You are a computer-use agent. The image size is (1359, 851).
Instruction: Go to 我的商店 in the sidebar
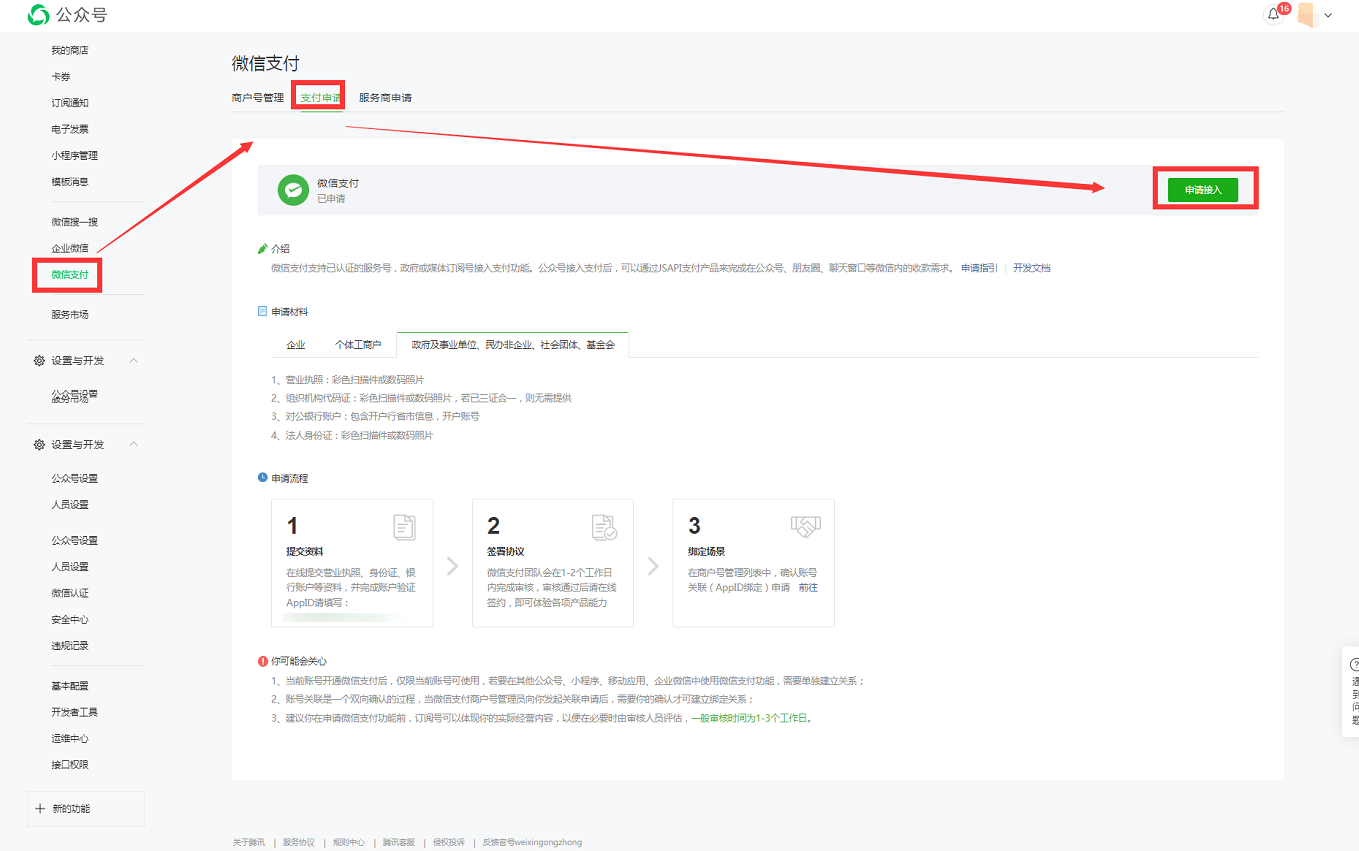[70, 50]
